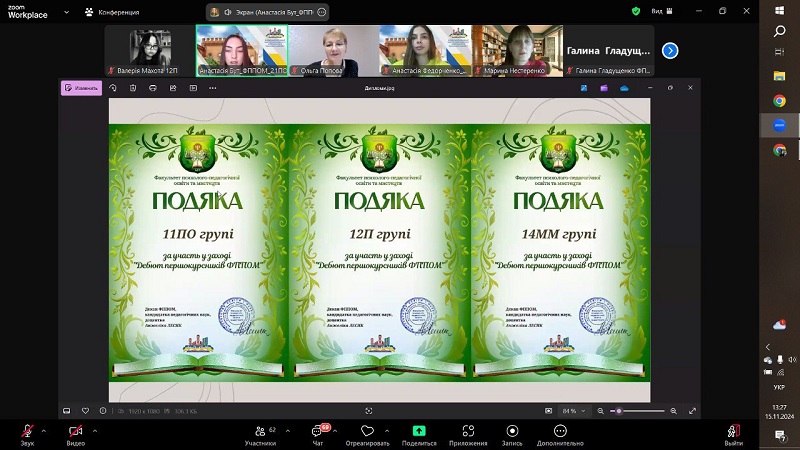Click the actual size icon beside zoom percent
The width and height of the screenshot is (800, 450).
click(x=548, y=411)
